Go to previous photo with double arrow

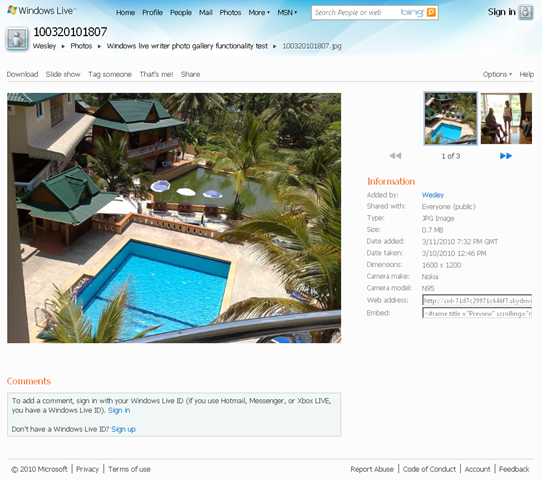coord(395,156)
